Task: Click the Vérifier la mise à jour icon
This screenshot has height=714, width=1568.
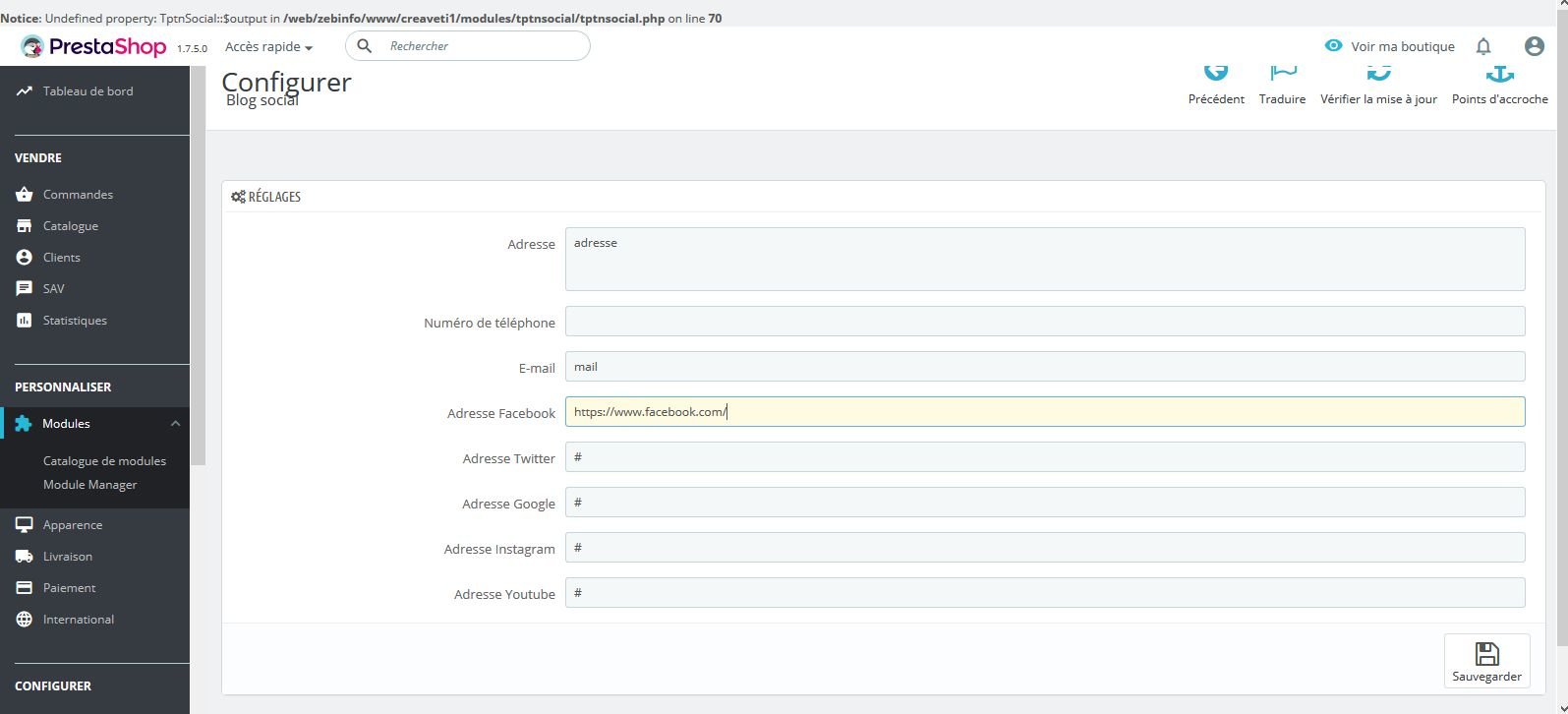Action: click(1378, 73)
